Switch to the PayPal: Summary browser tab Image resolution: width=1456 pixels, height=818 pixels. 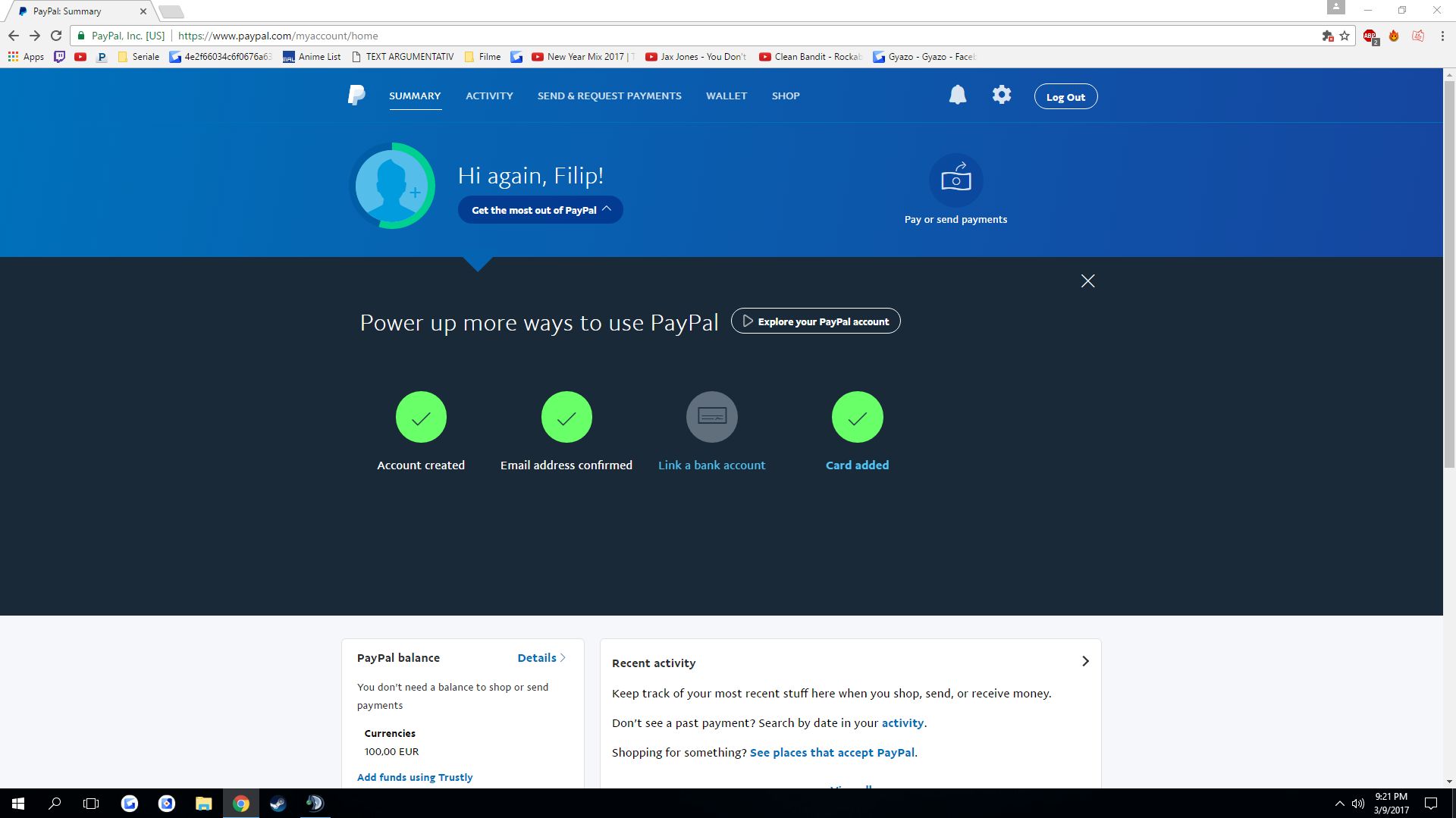coord(80,11)
